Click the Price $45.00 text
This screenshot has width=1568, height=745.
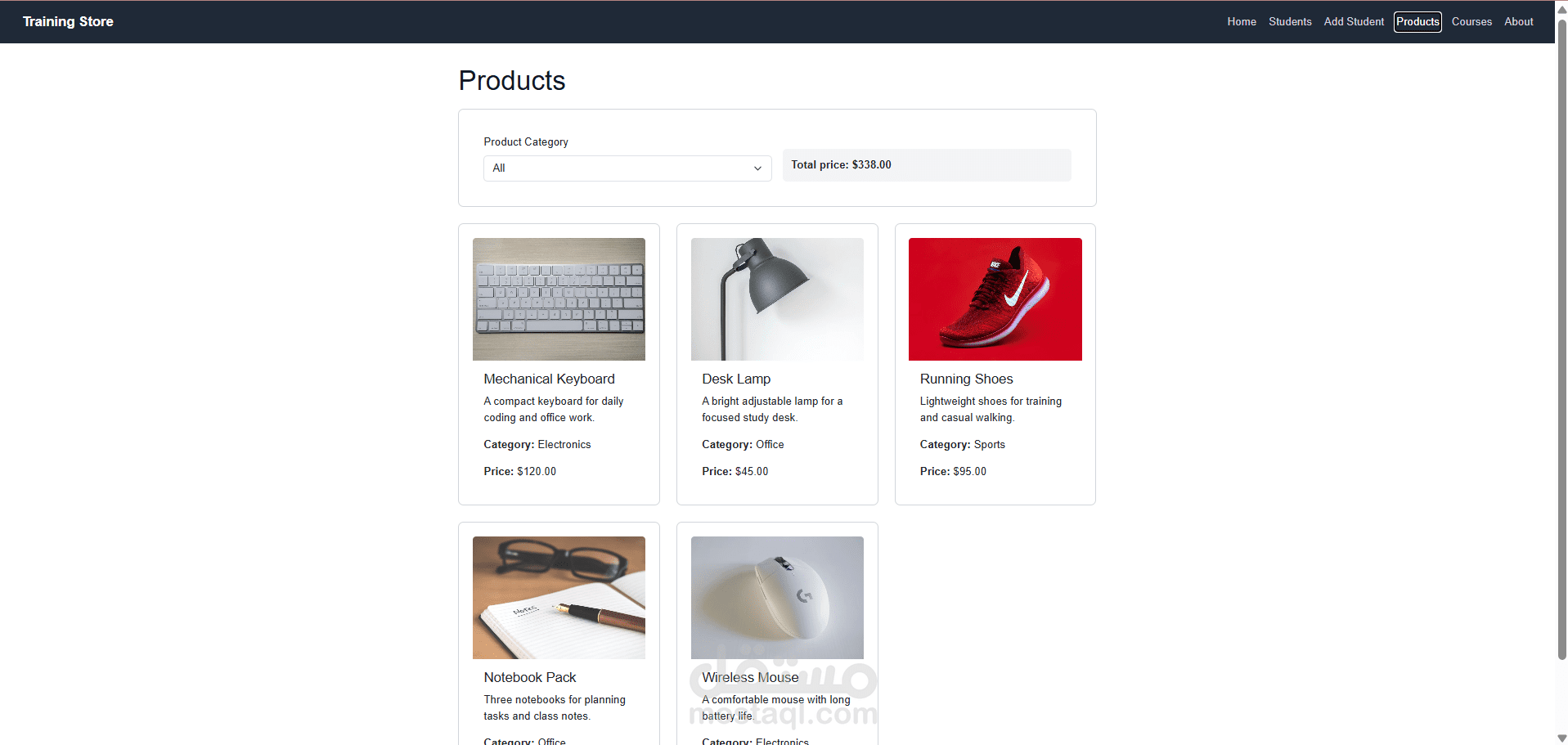tap(735, 471)
